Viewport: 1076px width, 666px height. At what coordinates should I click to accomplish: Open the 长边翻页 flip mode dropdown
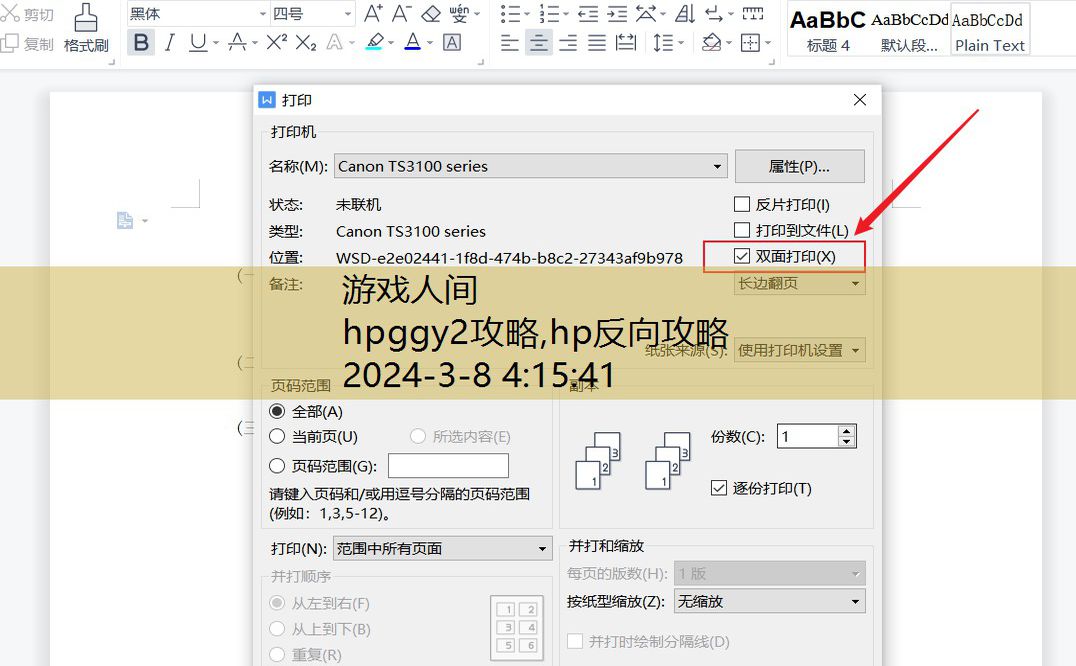tap(799, 283)
